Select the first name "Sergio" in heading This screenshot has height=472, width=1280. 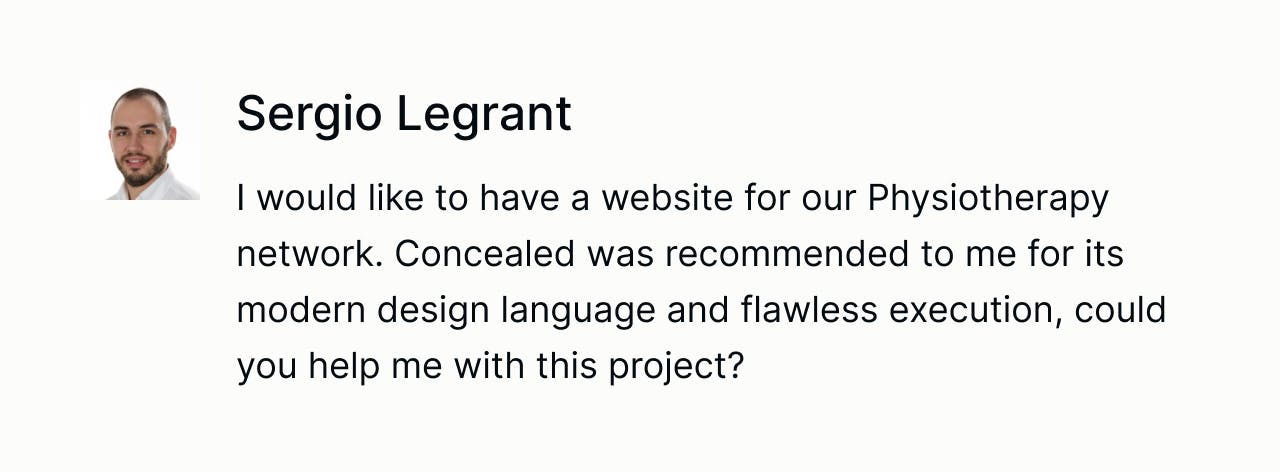[x=309, y=114]
